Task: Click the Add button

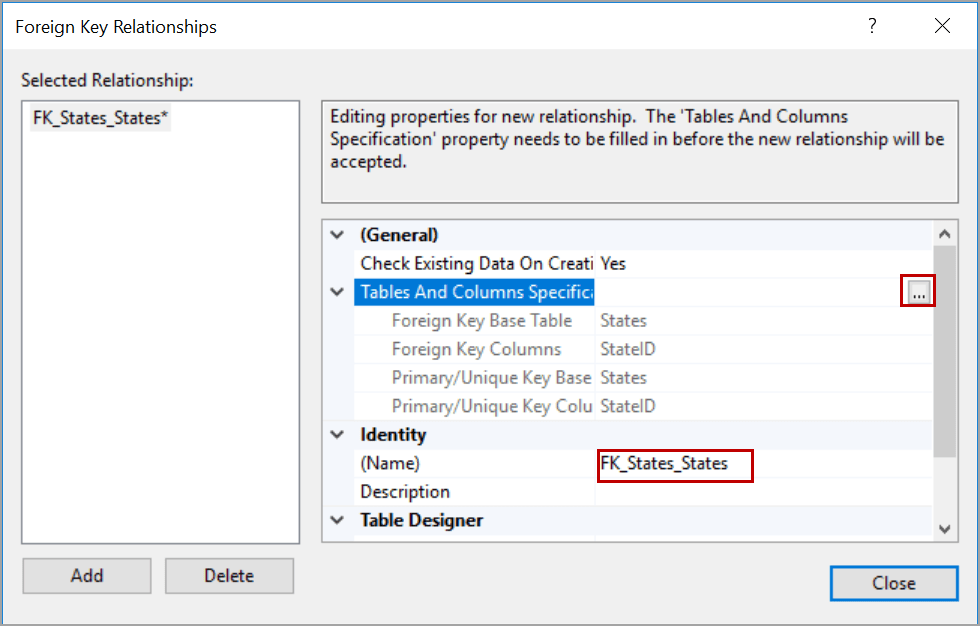Action: [86, 576]
